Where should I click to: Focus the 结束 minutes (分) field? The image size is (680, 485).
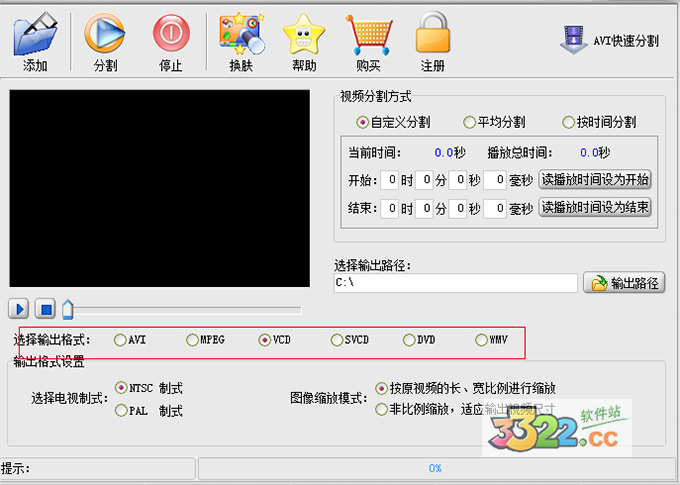(424, 209)
